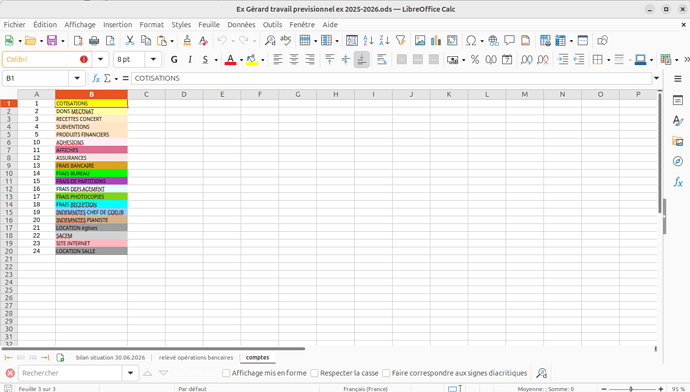The image size is (690, 392).
Task: Click sidebar settings hamburger button
Action: (x=678, y=79)
